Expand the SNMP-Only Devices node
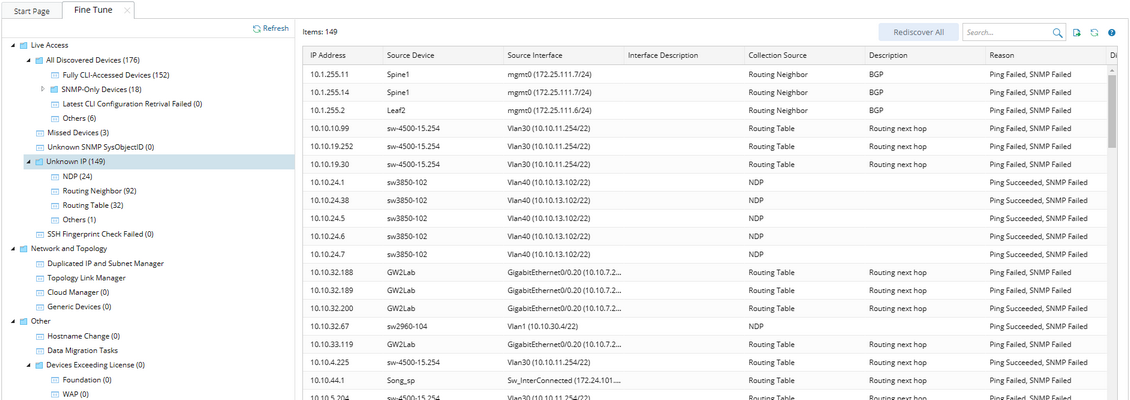Viewport: 1130px width, 400px height. (x=43, y=89)
